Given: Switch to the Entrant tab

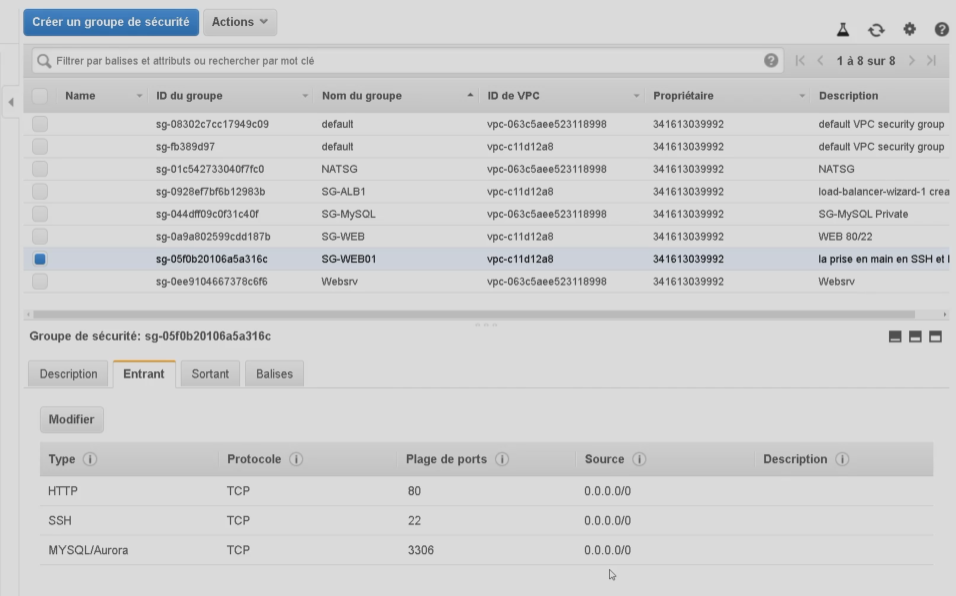Looking at the screenshot, I should 144,374.
